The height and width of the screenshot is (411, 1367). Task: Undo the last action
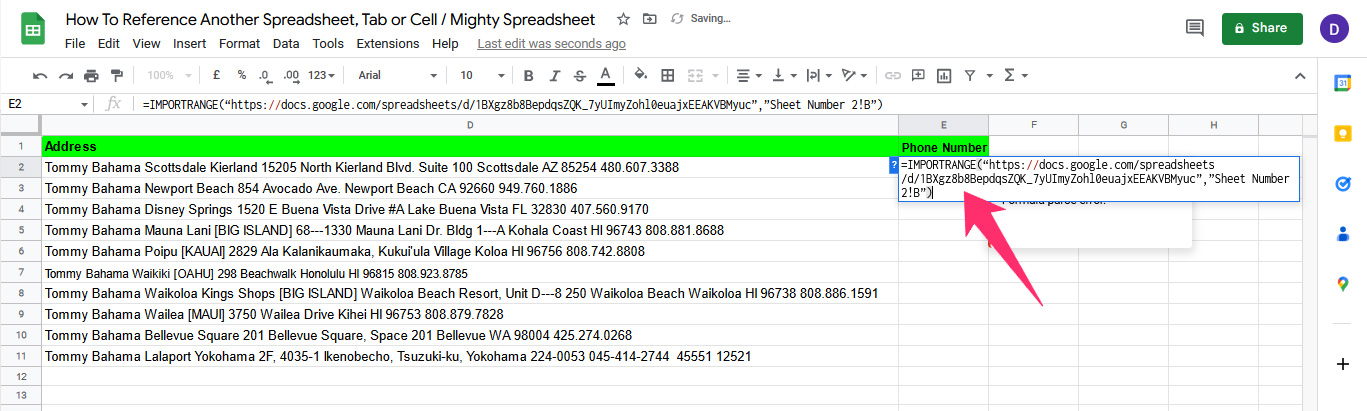pyautogui.click(x=40, y=75)
